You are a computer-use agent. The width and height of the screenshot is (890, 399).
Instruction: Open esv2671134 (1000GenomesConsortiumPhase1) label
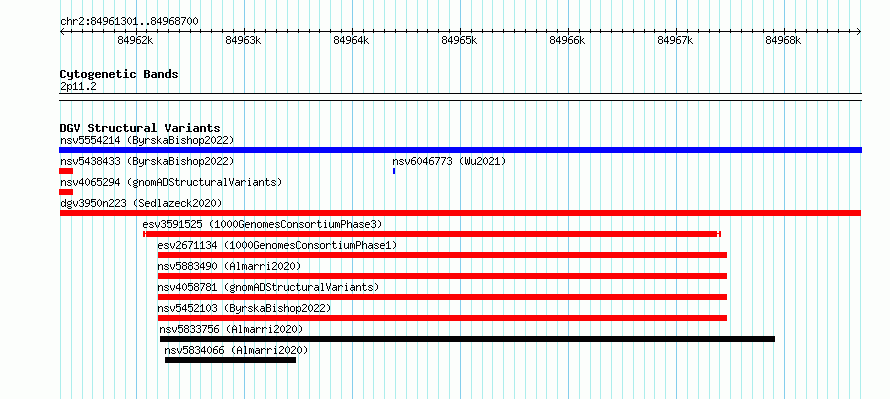click(278, 245)
